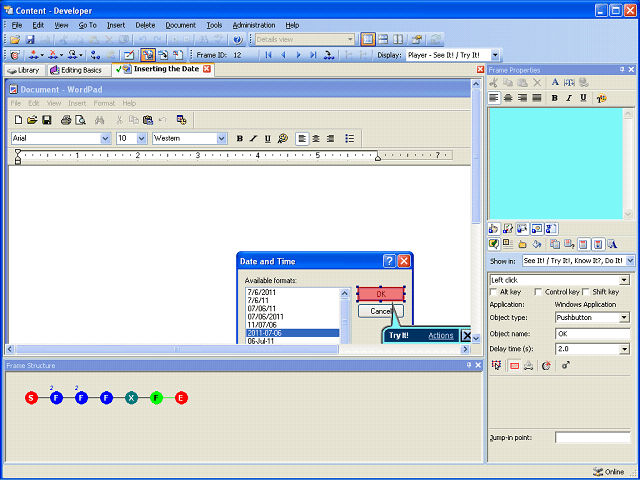Click the red target icon at the start of the second toolbar

point(15,55)
